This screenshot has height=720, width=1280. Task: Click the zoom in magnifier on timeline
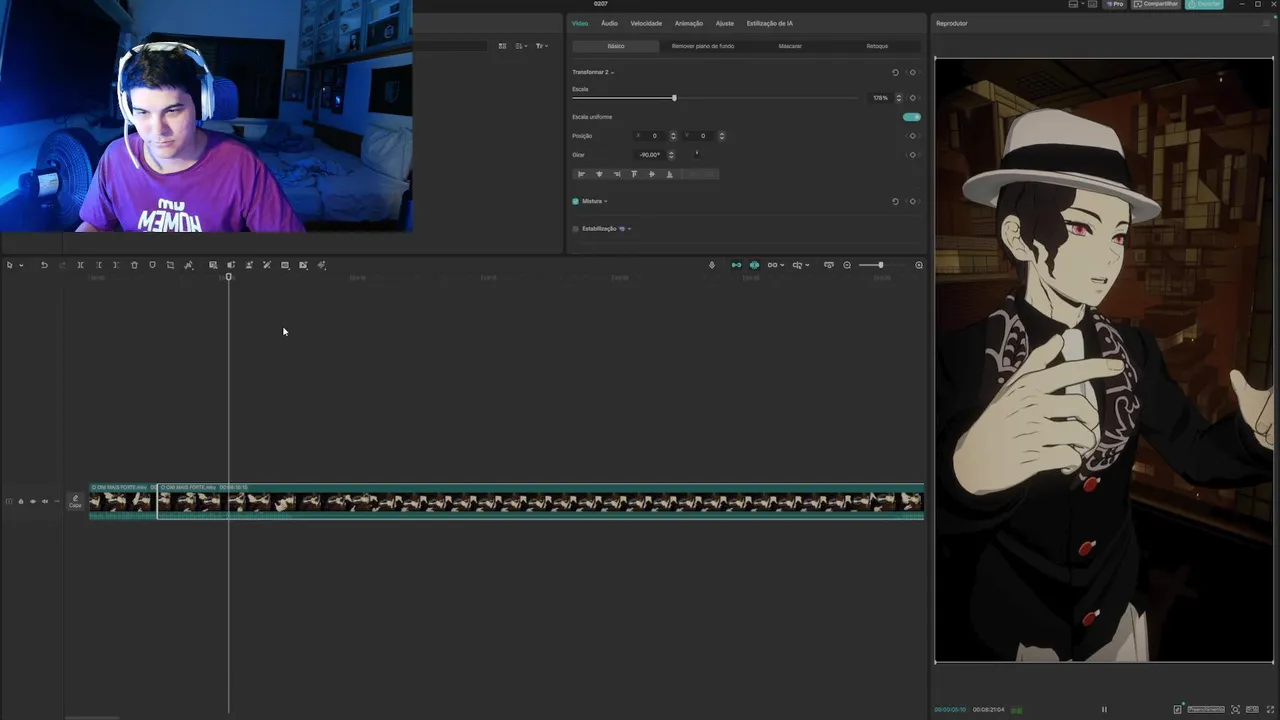pyautogui.click(x=919, y=265)
